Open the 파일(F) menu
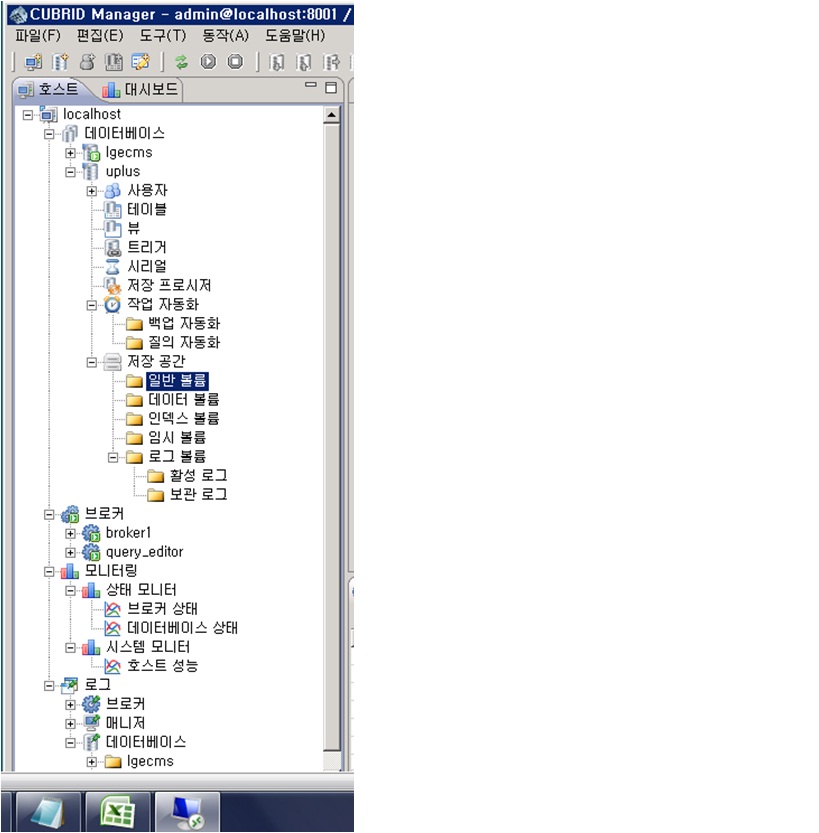 [x=38, y=36]
